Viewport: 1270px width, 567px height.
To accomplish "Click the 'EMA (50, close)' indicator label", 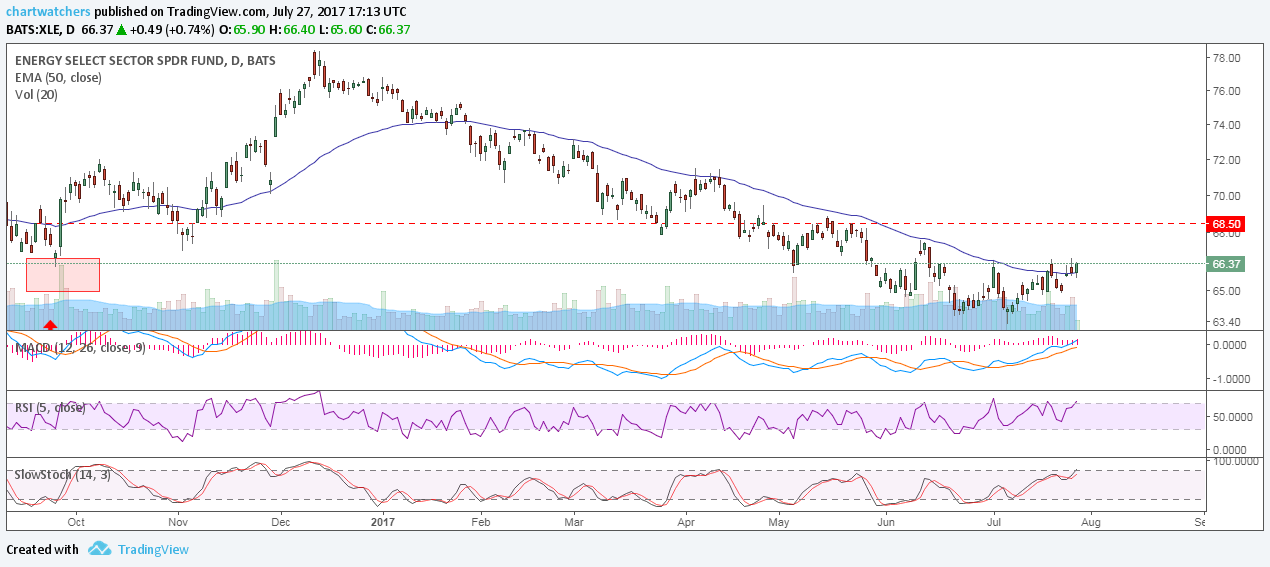I will (57, 77).
